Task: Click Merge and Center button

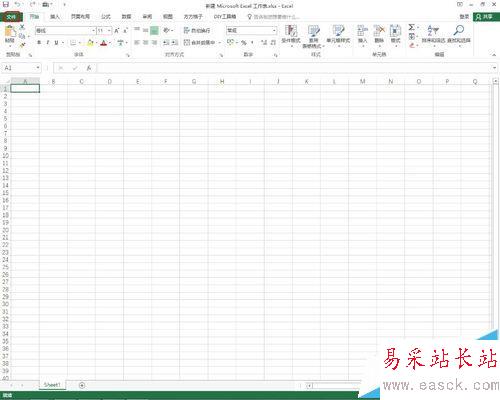Action: pos(200,43)
